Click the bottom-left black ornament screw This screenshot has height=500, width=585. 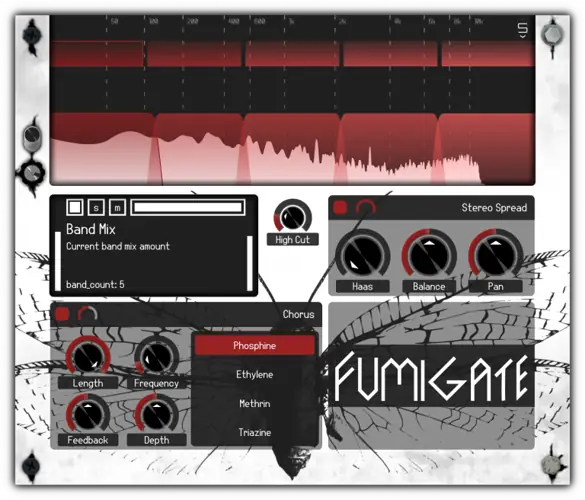pyautogui.click(x=31, y=466)
